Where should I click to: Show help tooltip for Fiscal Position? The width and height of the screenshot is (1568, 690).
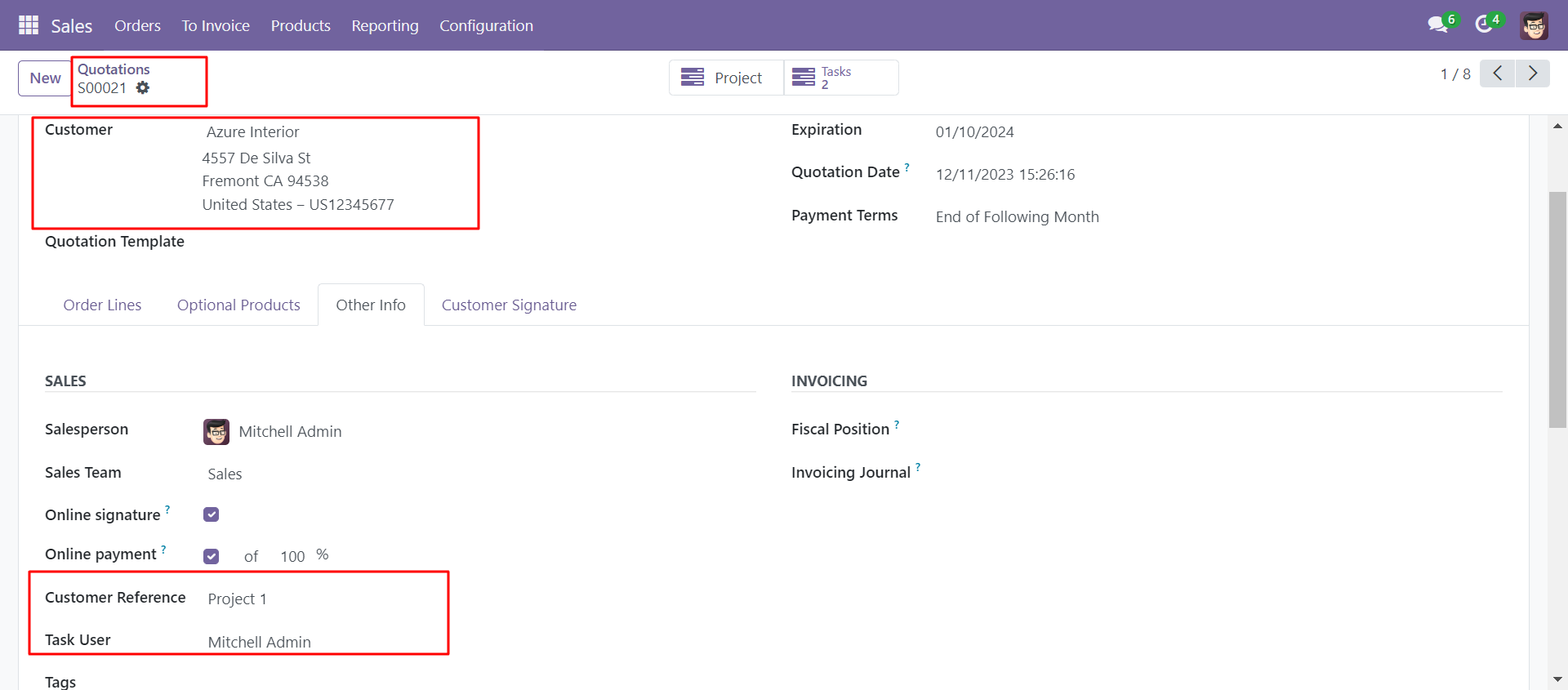pos(897,424)
